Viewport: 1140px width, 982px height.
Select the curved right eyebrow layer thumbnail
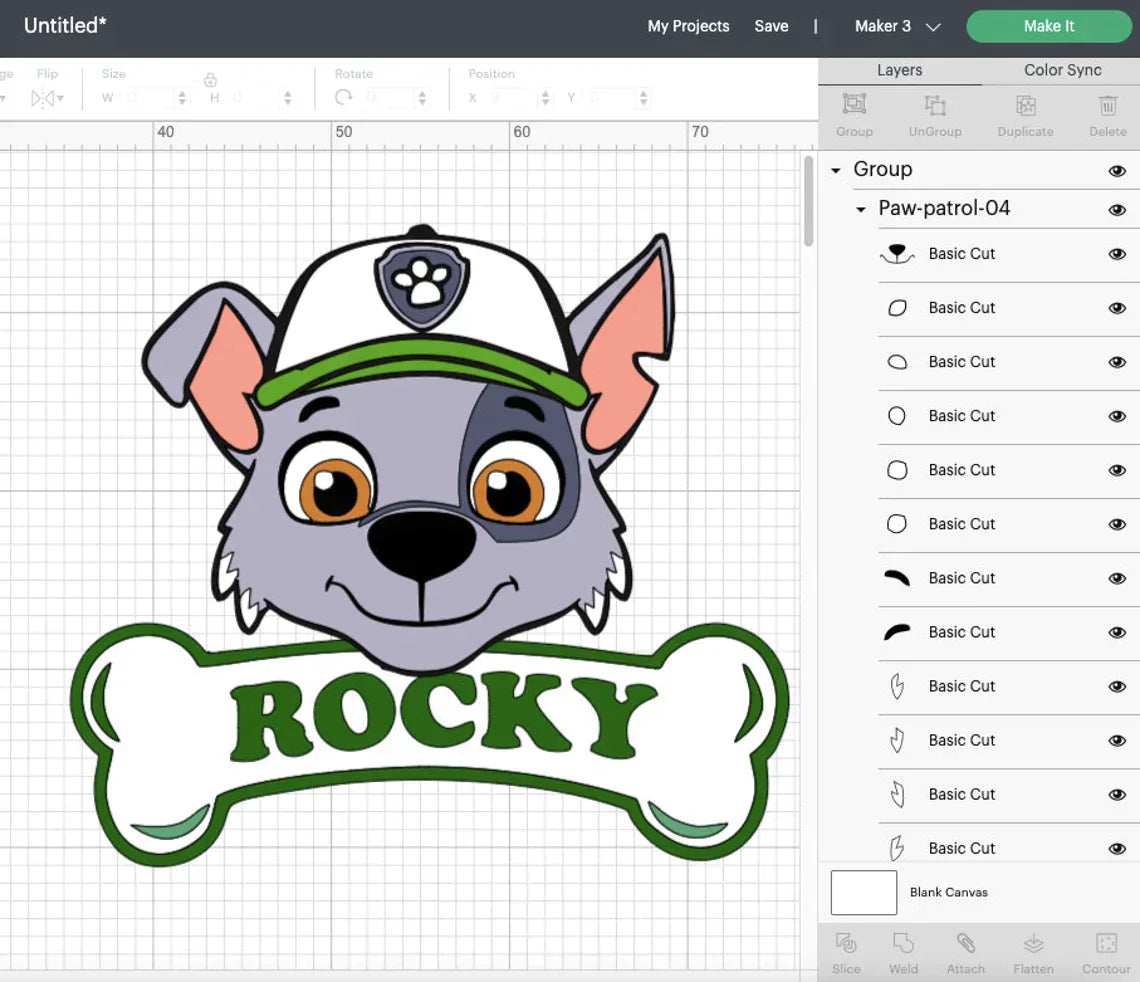[x=896, y=578]
